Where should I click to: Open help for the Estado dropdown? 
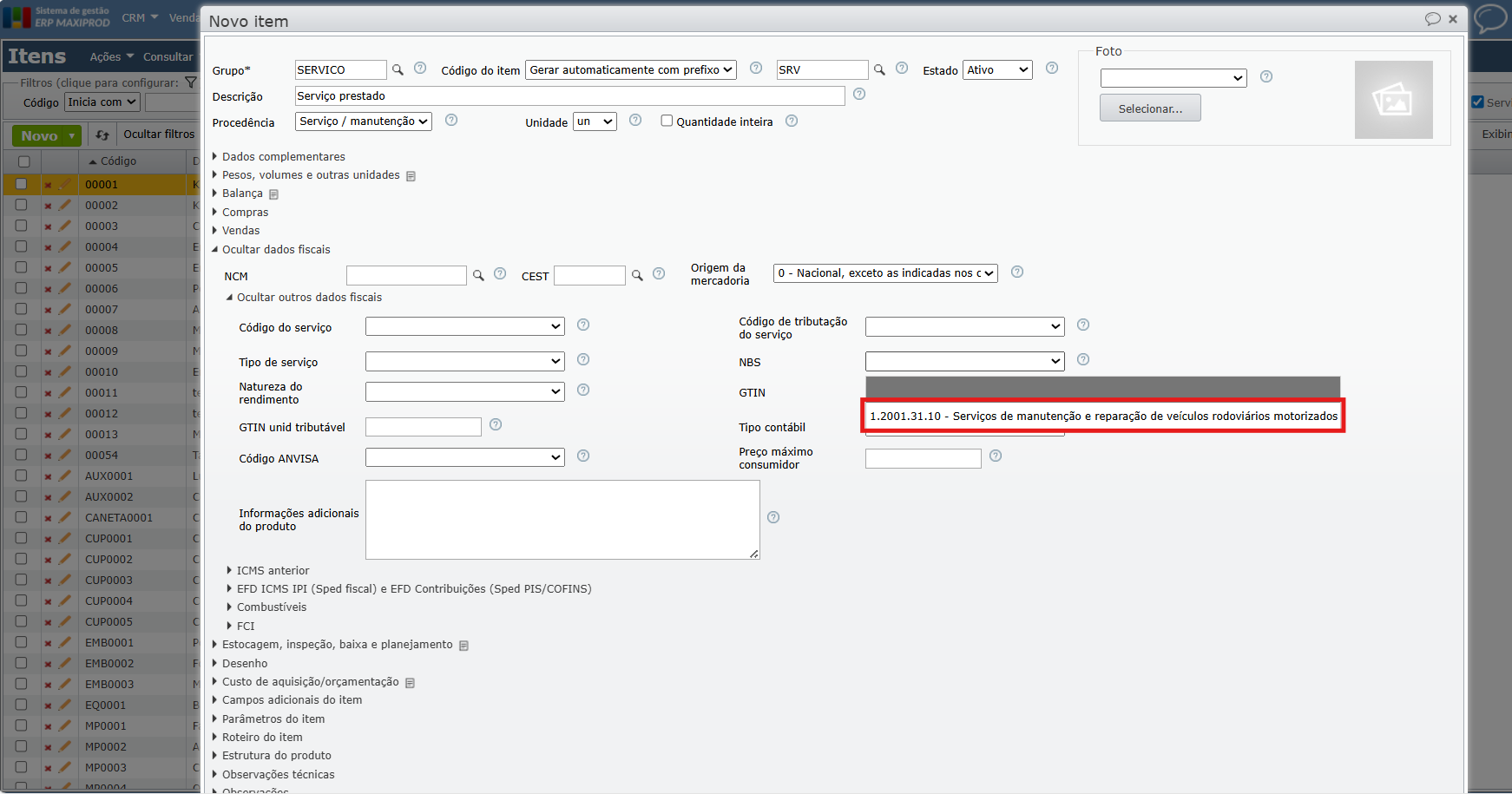point(1052,68)
